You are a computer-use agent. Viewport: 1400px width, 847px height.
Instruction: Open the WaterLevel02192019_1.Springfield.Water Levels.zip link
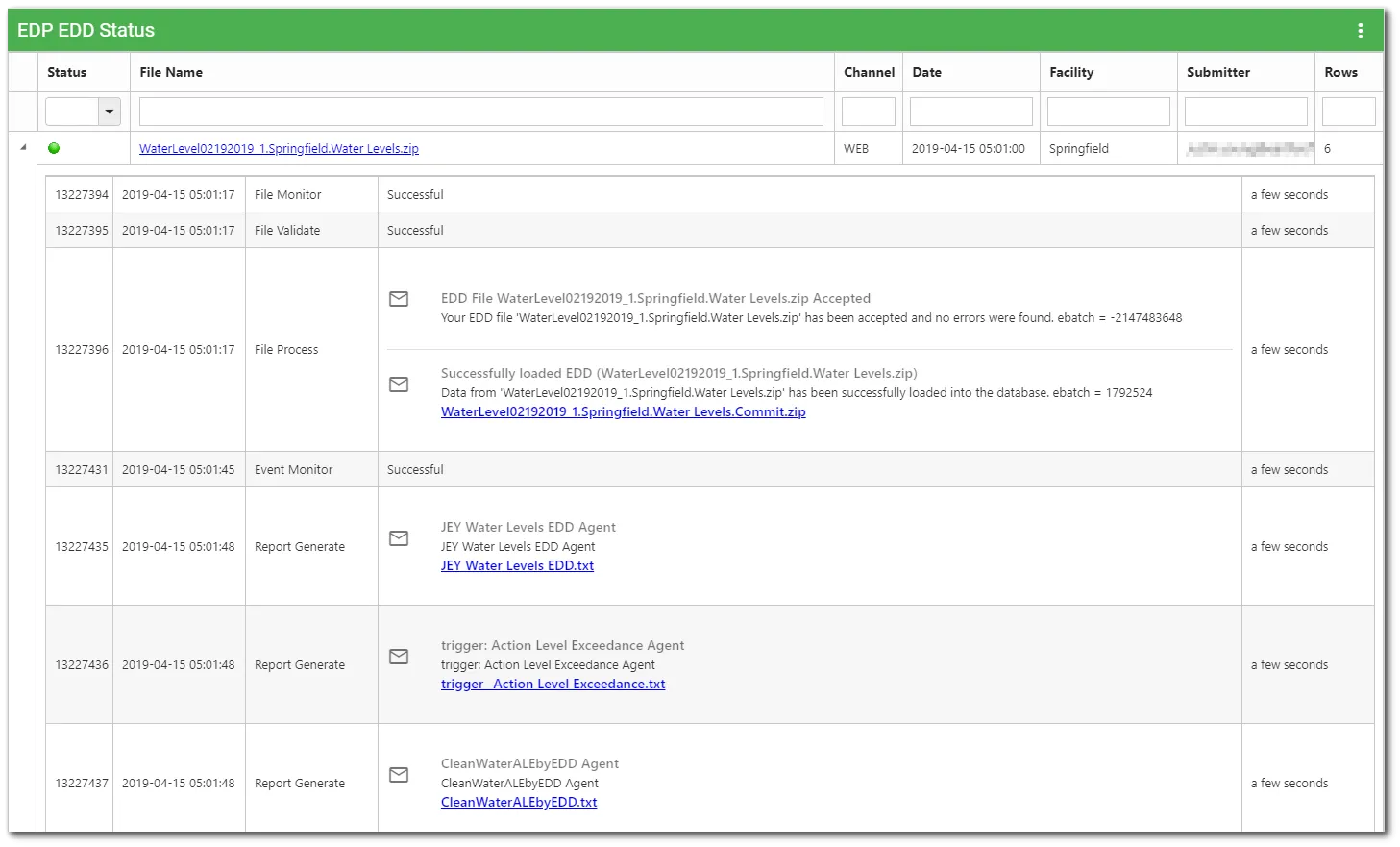pos(279,148)
